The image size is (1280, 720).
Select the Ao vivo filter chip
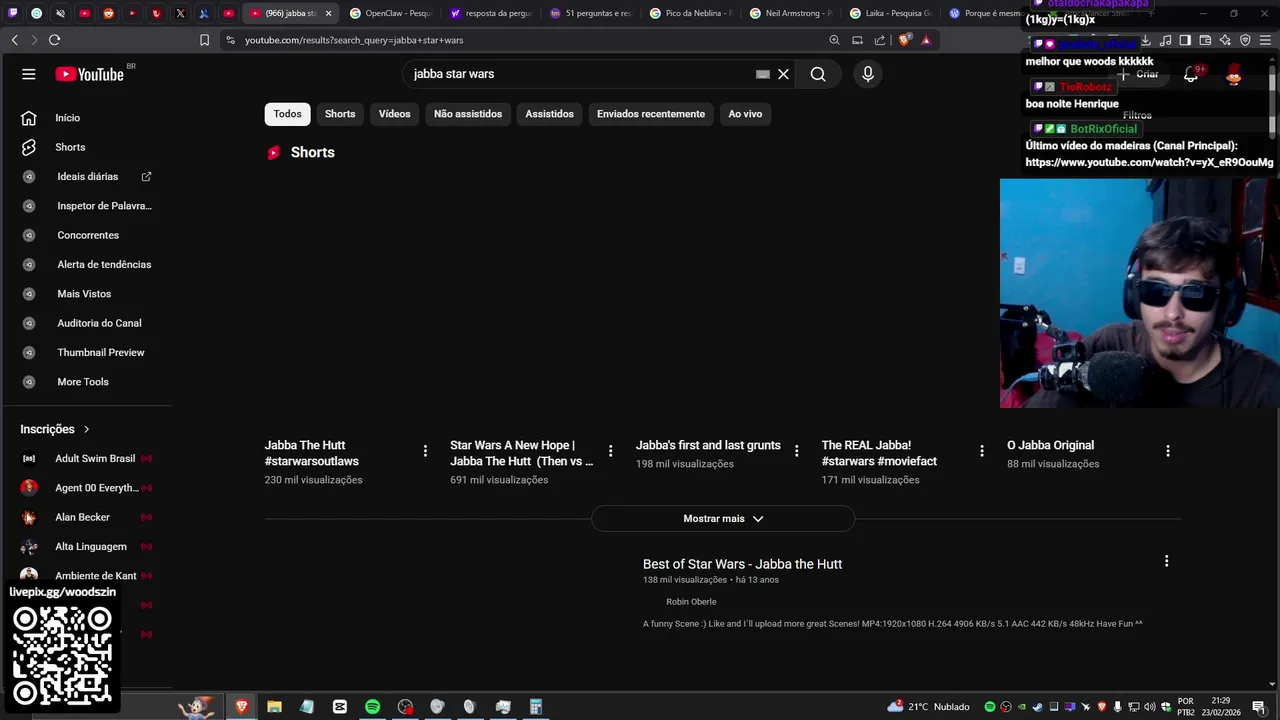tap(745, 114)
